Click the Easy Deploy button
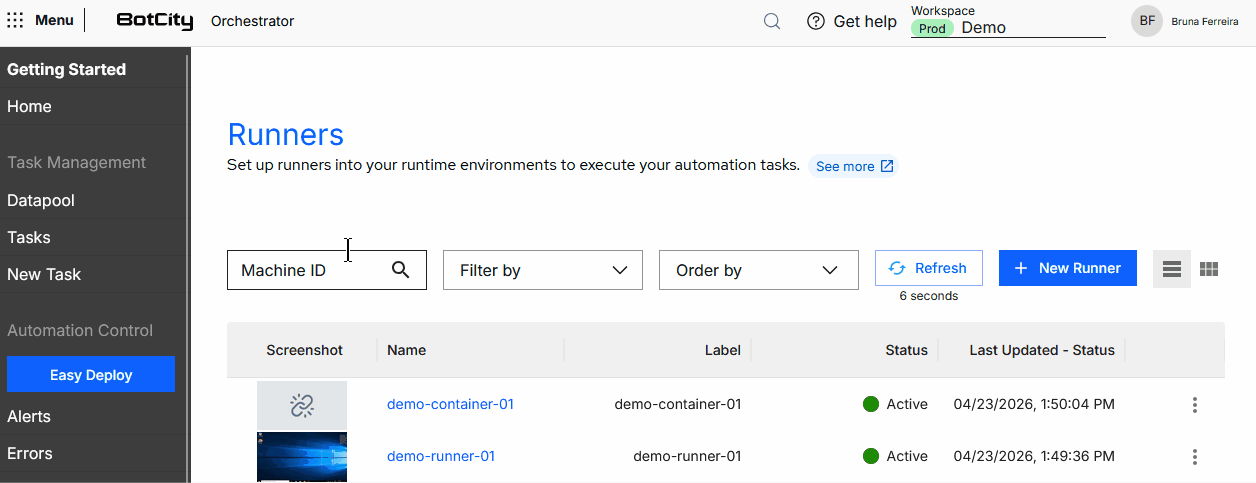Viewport: 1256px width, 483px height. pos(91,375)
